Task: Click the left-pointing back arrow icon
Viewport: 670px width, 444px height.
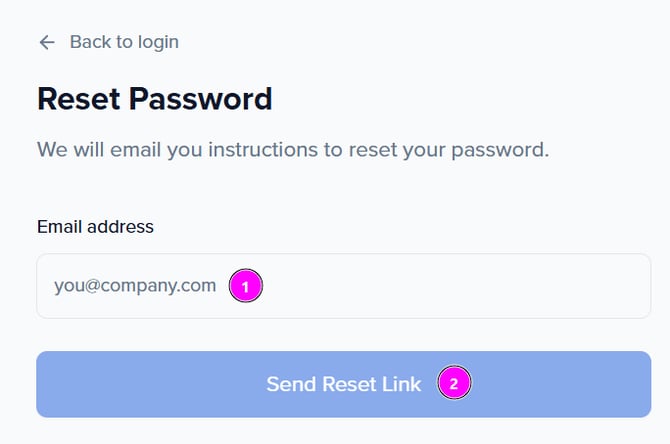Action: tap(46, 42)
